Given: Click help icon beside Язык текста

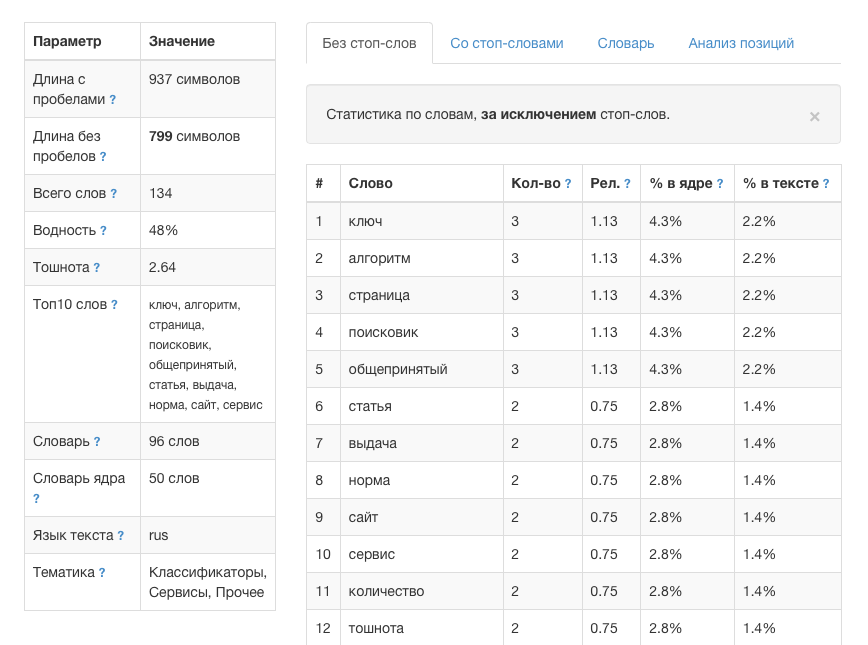Looking at the screenshot, I should tap(121, 536).
